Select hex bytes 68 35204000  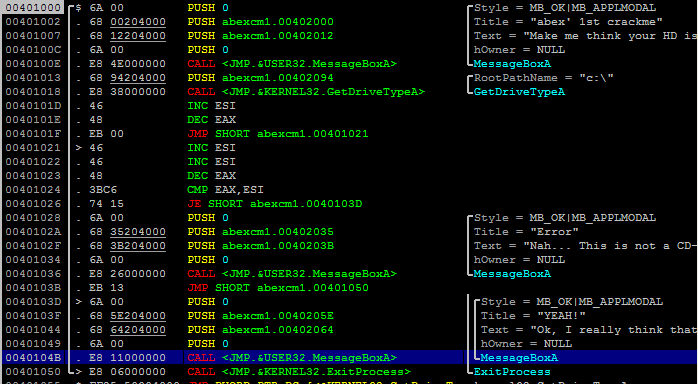(x=127, y=232)
